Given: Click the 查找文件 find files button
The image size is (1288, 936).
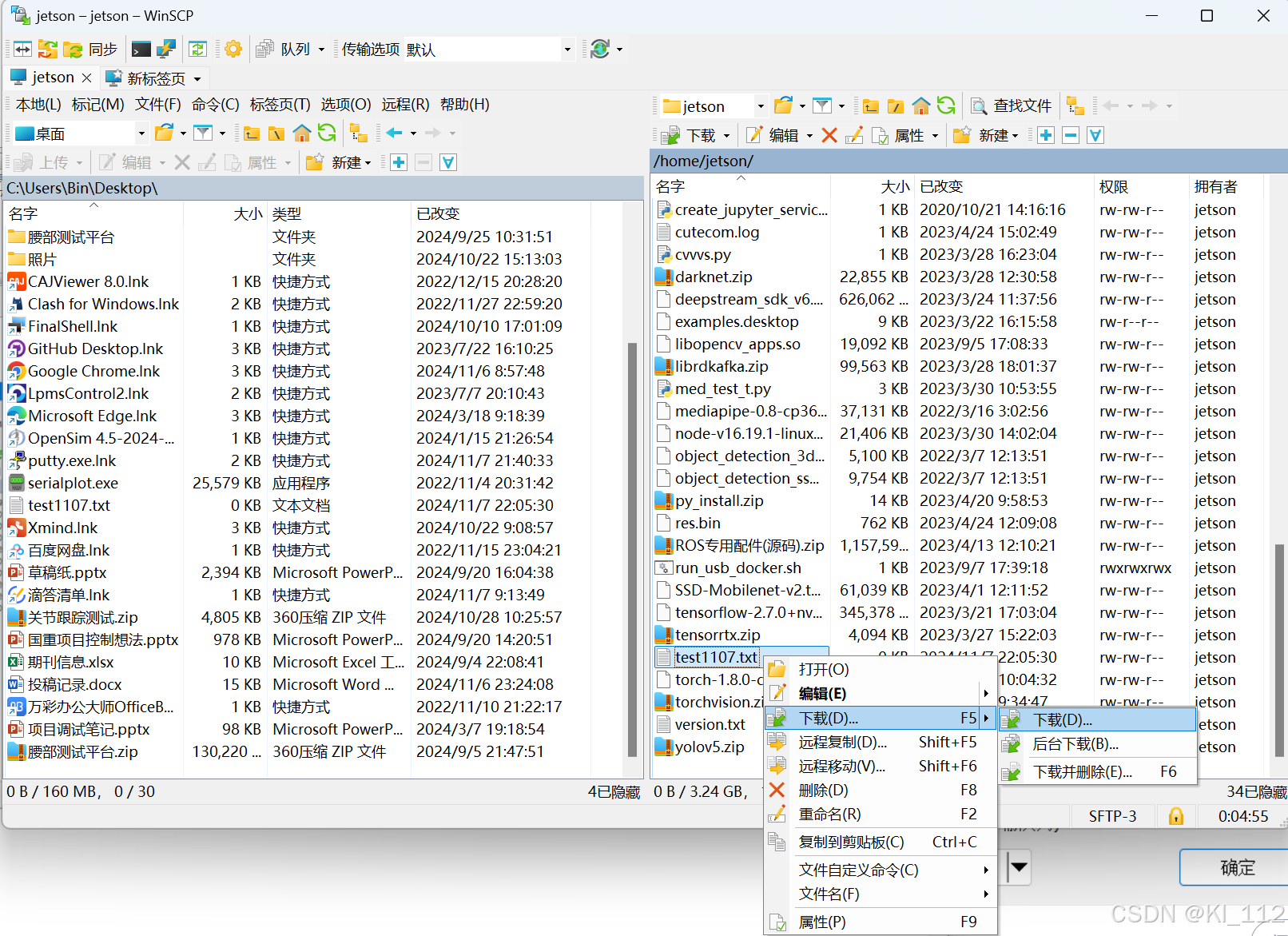Looking at the screenshot, I should pyautogui.click(x=1012, y=106).
